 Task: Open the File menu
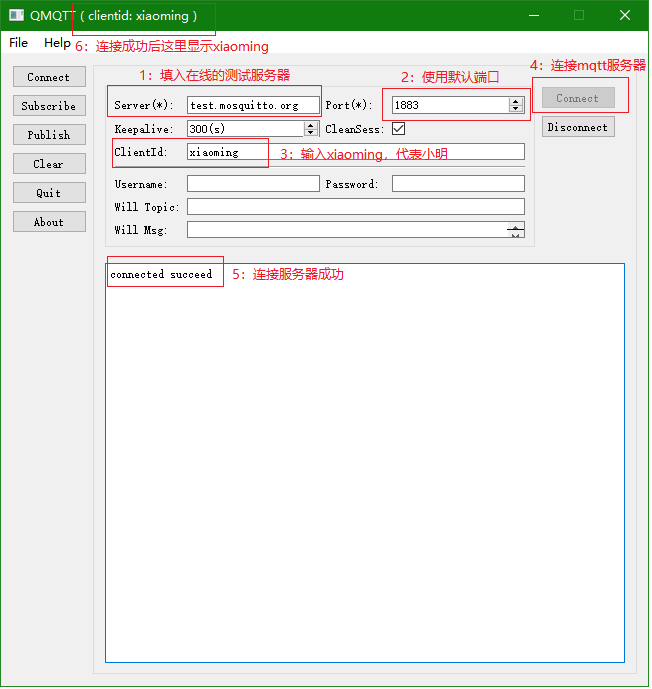(x=19, y=43)
